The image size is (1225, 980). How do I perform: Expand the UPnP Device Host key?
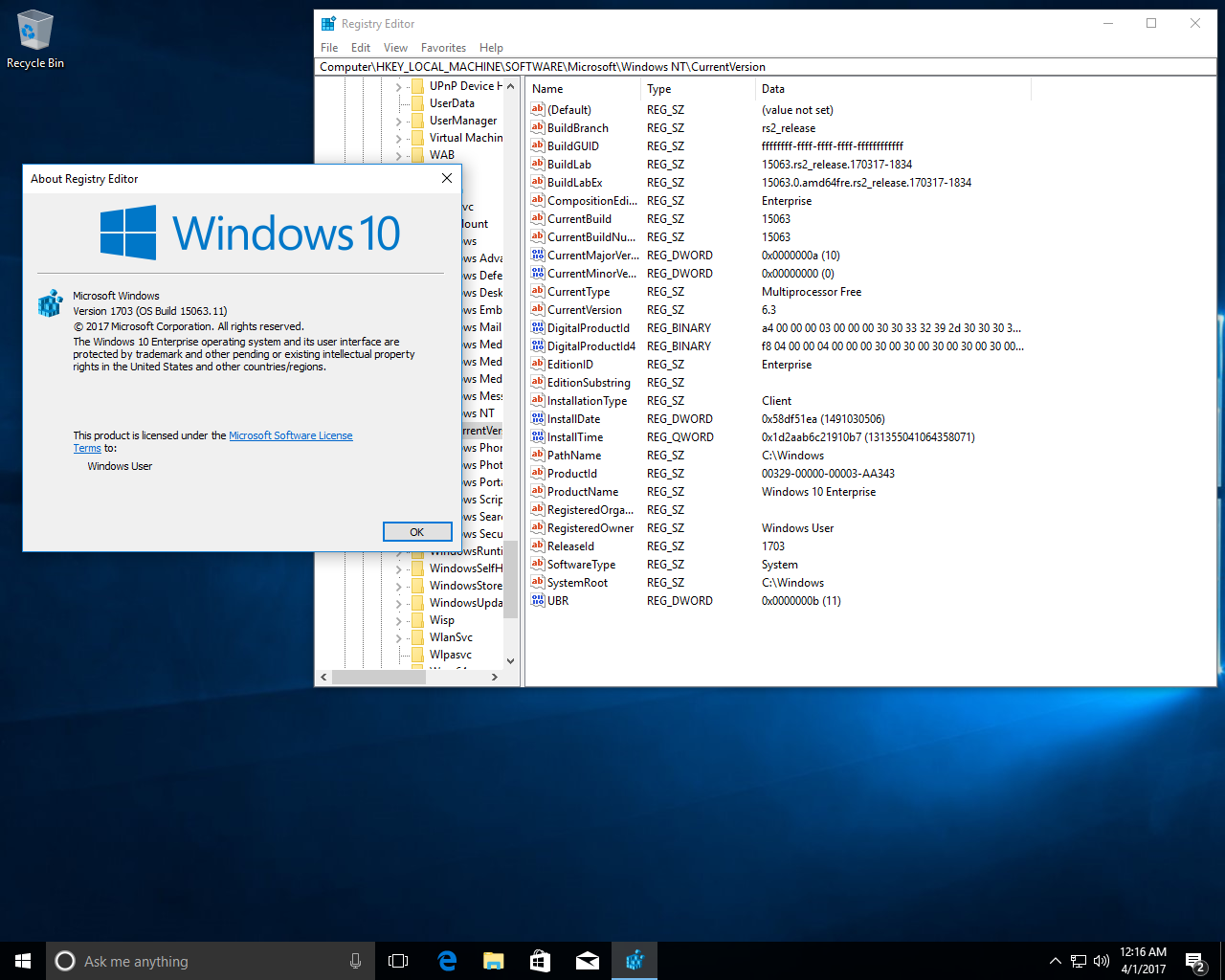399,86
